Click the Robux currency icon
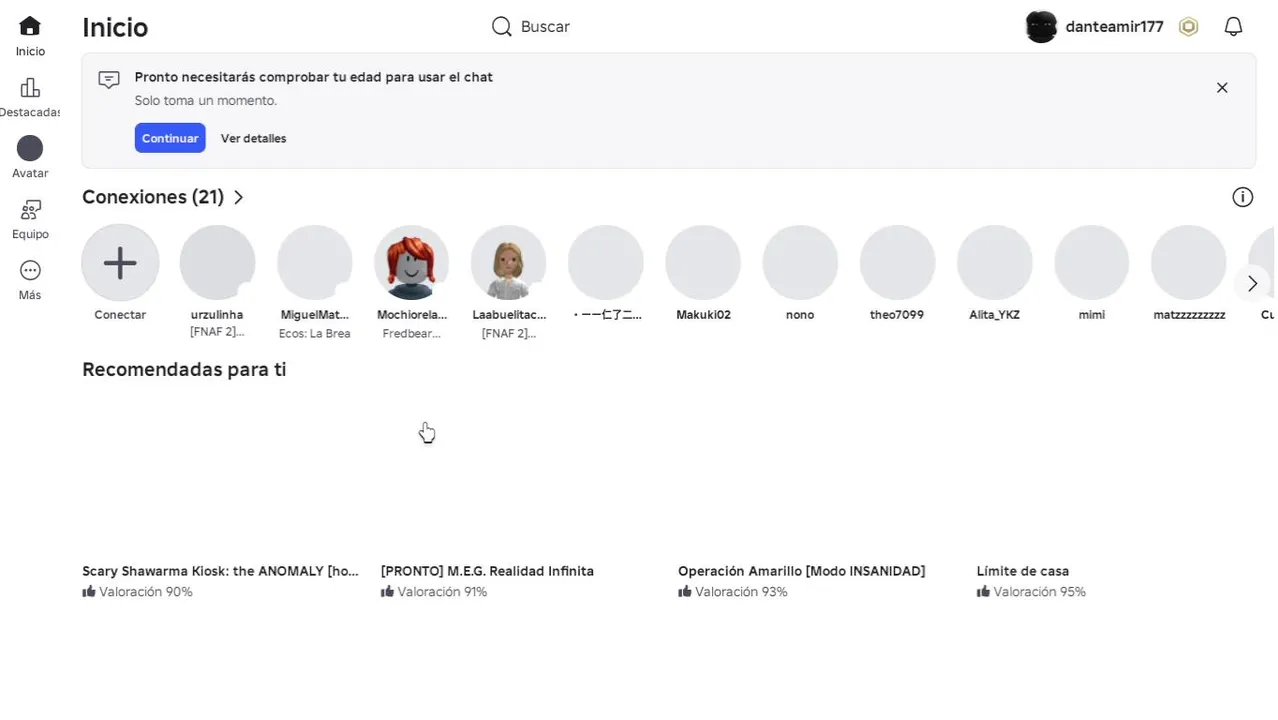The width and height of the screenshot is (1278, 720). click(x=1188, y=27)
